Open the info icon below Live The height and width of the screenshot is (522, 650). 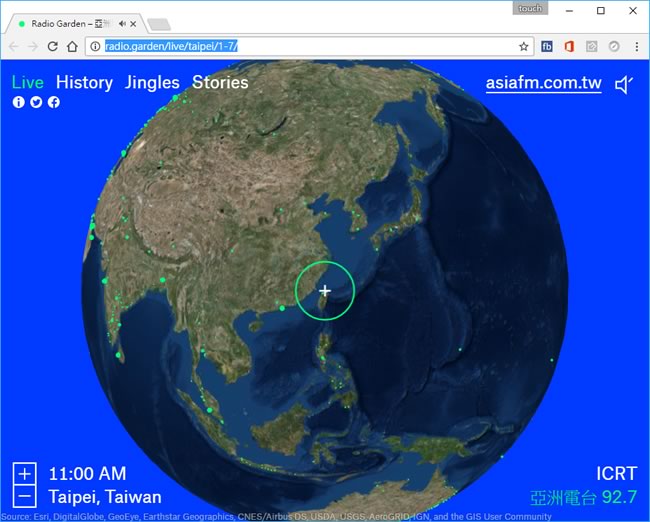[18, 103]
